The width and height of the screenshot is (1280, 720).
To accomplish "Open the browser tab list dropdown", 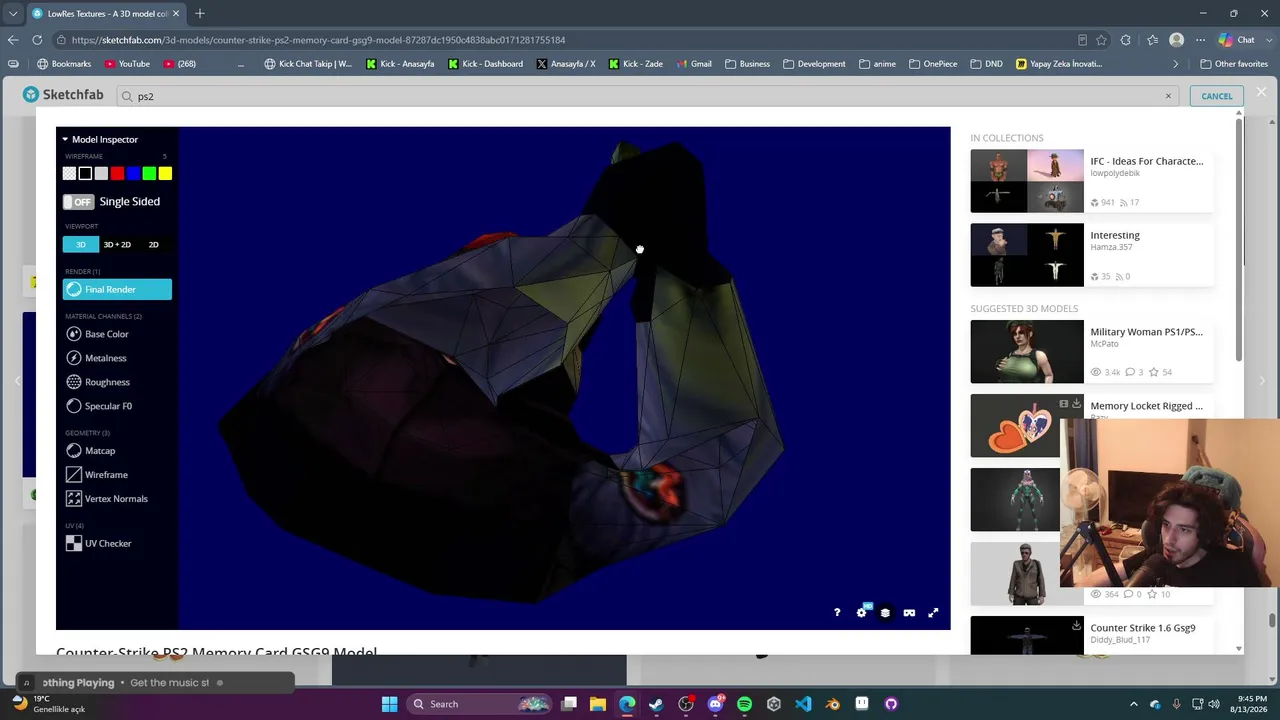I will tap(13, 13).
